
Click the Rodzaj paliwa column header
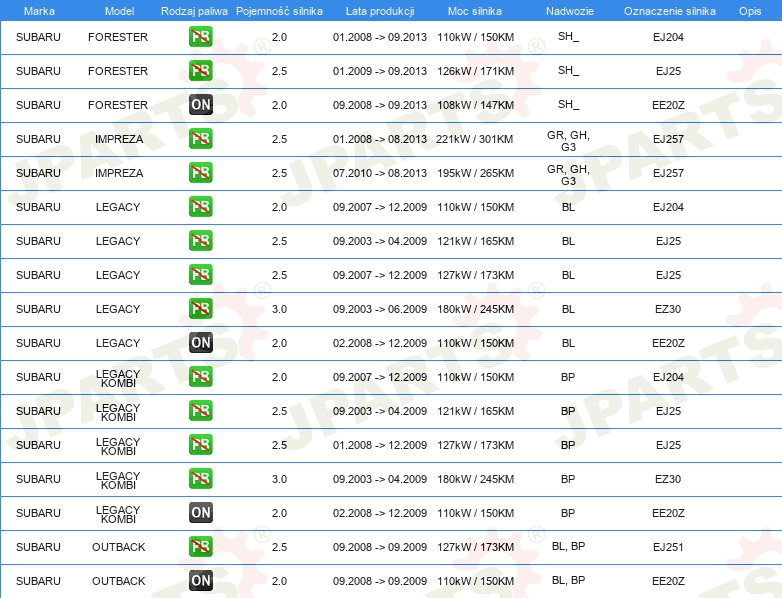(194, 11)
